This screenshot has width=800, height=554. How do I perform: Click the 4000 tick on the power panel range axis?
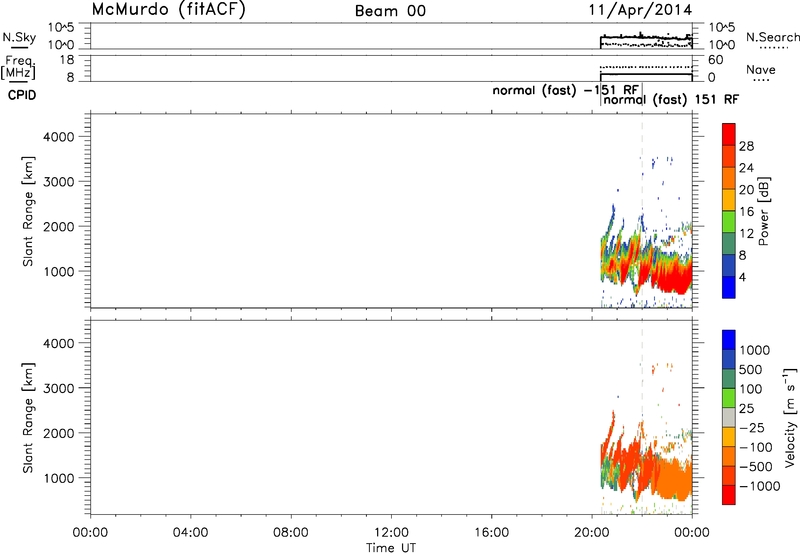click(59, 137)
